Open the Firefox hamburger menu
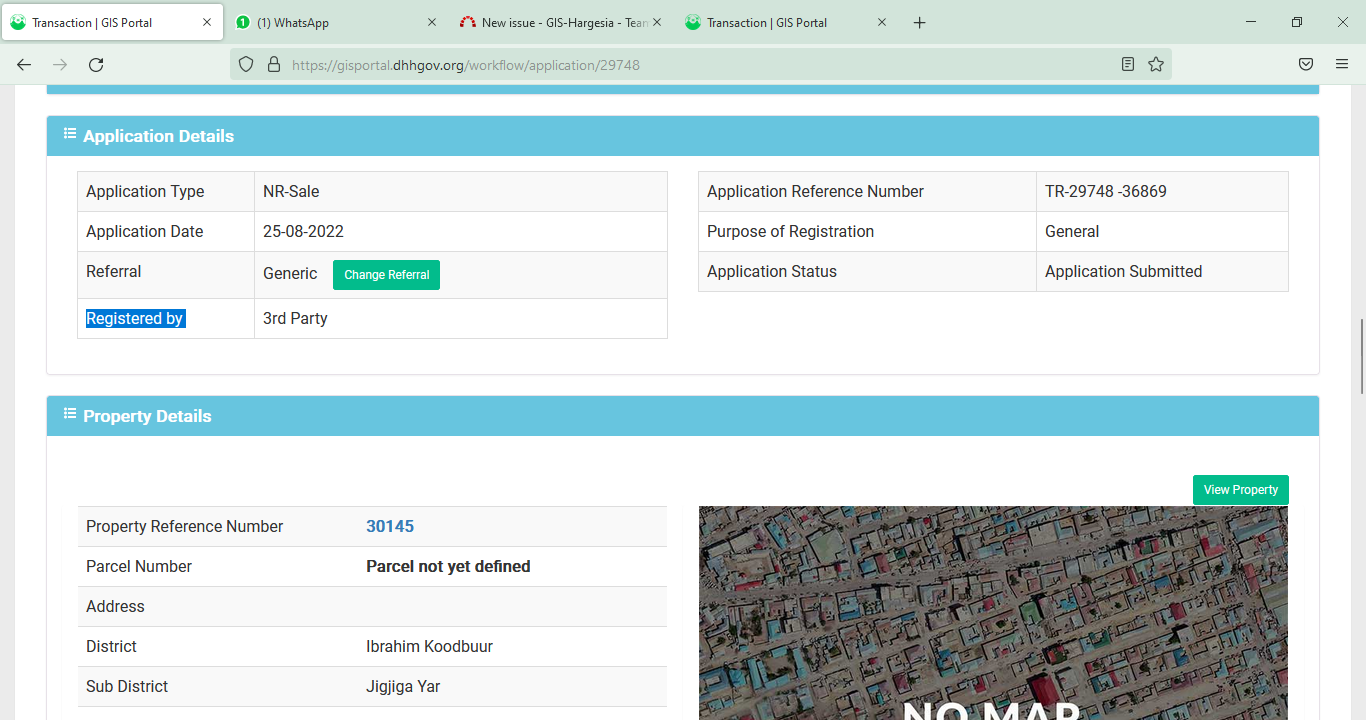1366x720 pixels. (x=1342, y=64)
